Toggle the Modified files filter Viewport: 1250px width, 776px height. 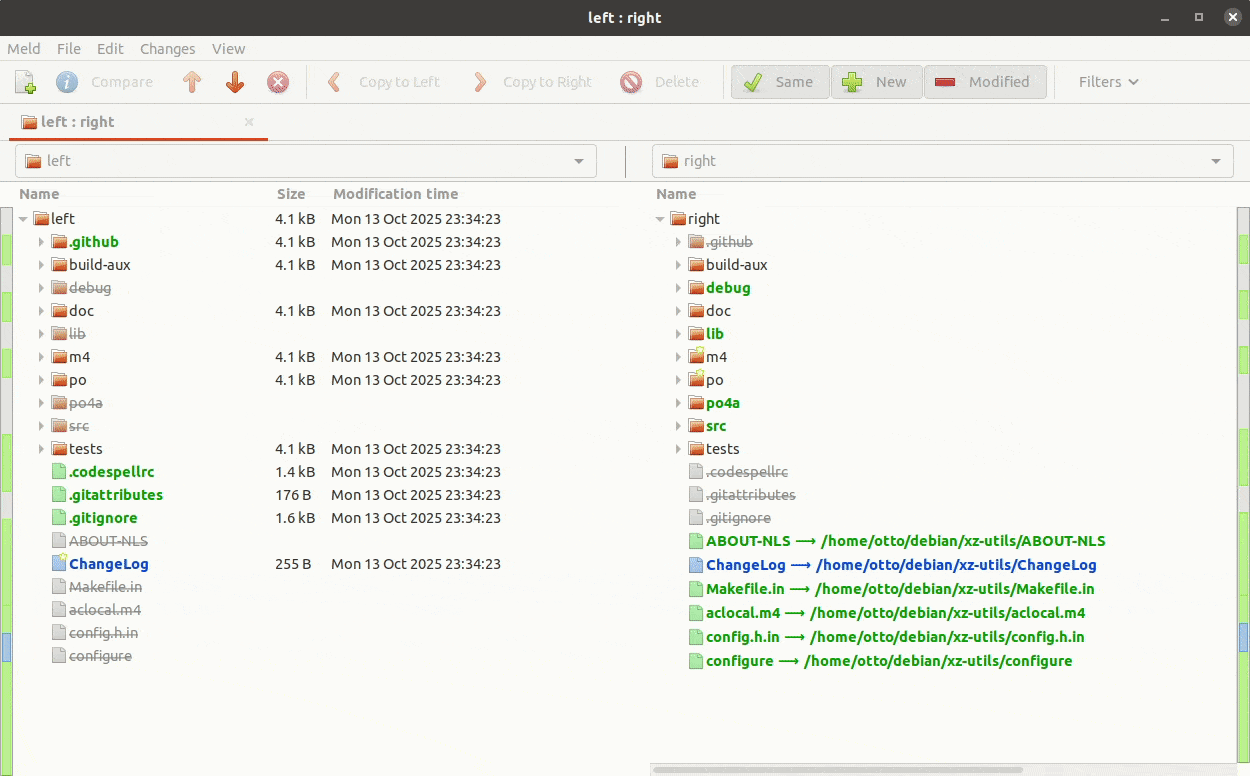click(x=985, y=82)
